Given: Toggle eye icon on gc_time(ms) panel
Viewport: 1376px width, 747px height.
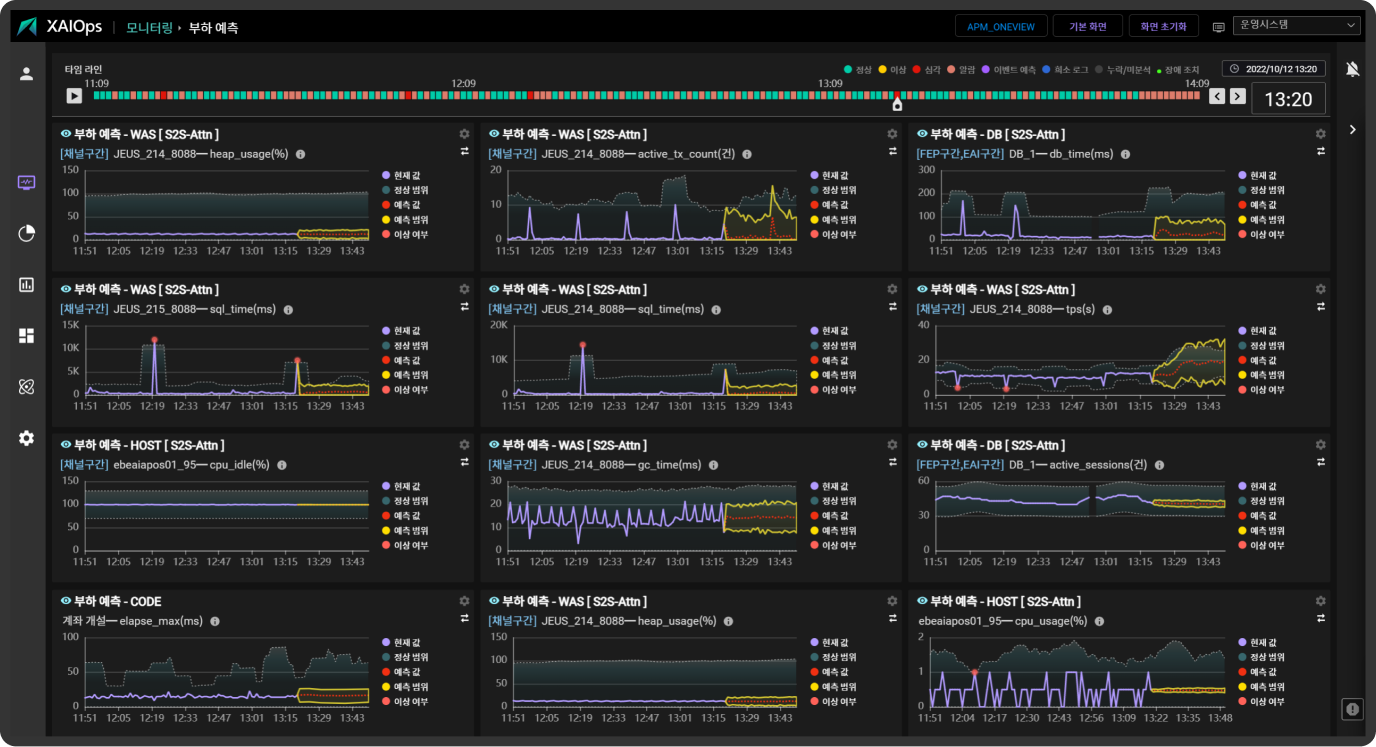Looking at the screenshot, I should [494, 445].
